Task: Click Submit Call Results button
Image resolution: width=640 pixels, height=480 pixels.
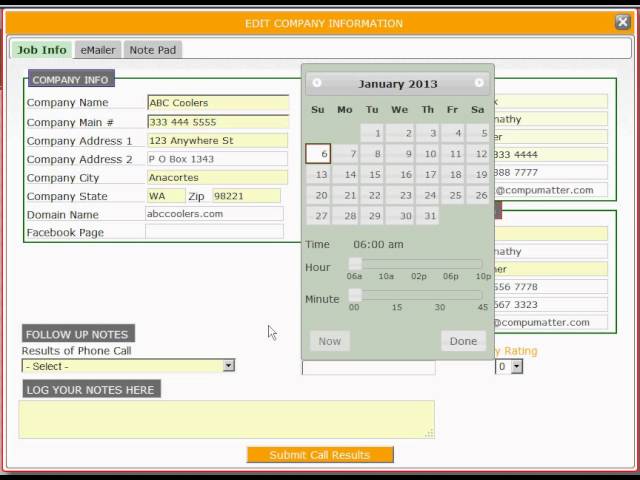Action: point(320,455)
